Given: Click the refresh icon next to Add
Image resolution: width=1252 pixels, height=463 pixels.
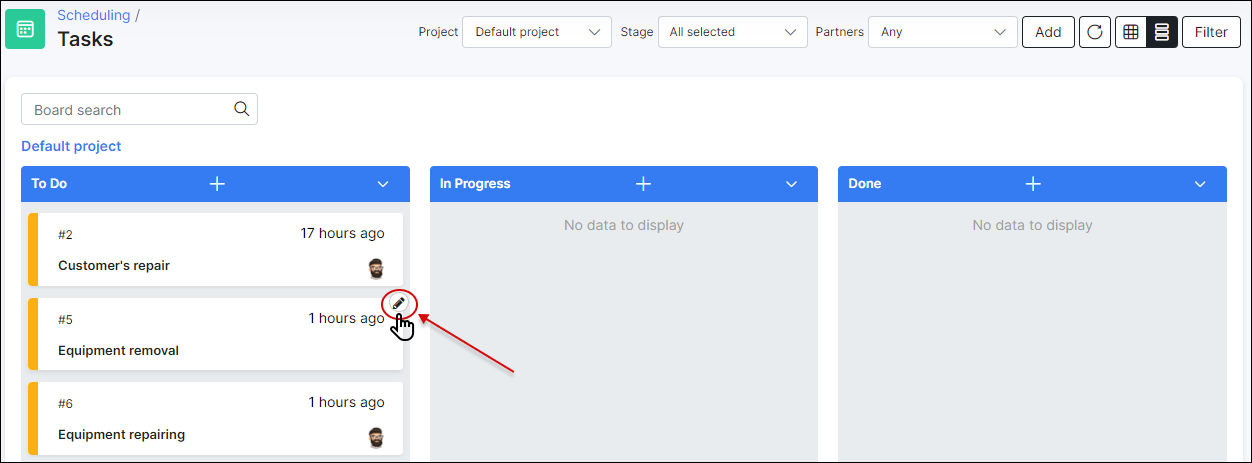Looking at the screenshot, I should pos(1095,32).
